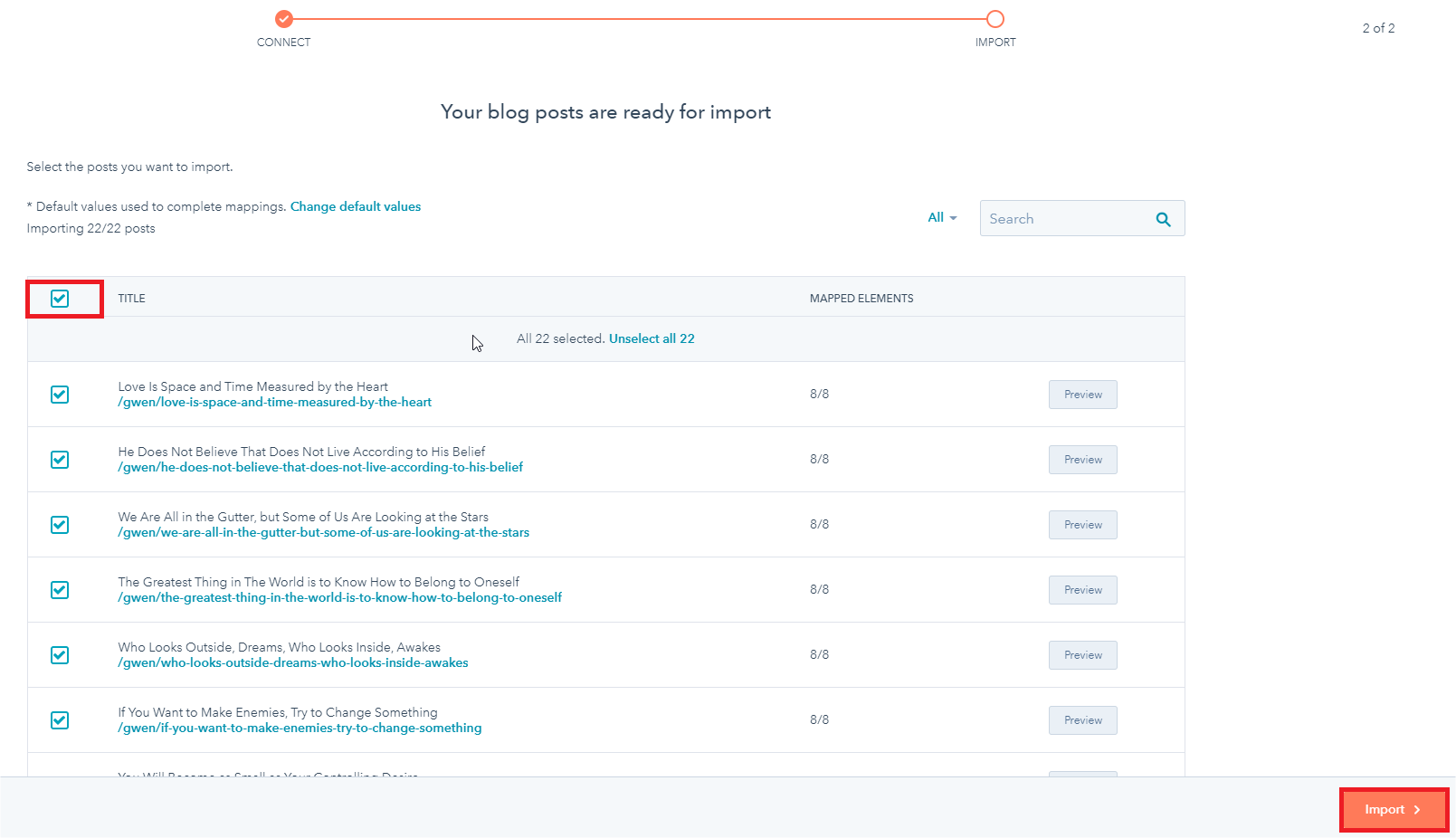Uncheck 'Love Is Space and Time' post
The width and height of the screenshot is (1456, 838).
click(60, 395)
